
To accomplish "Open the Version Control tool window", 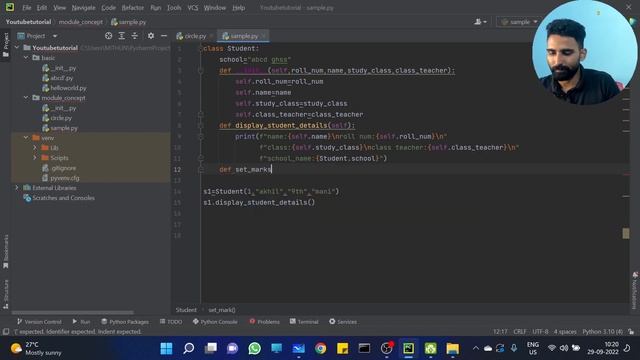I will point(39,322).
